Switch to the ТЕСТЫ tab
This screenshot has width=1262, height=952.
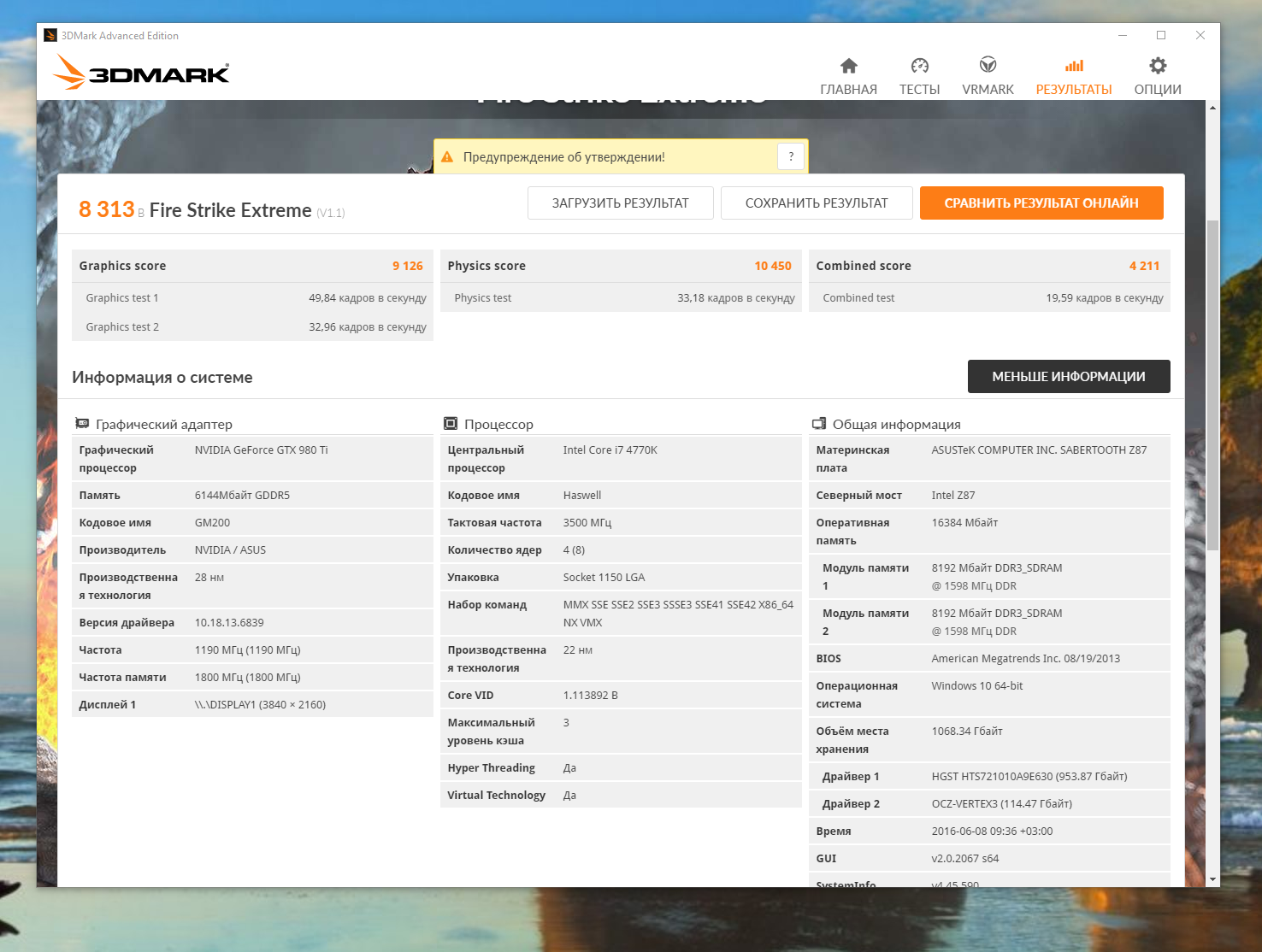919,76
